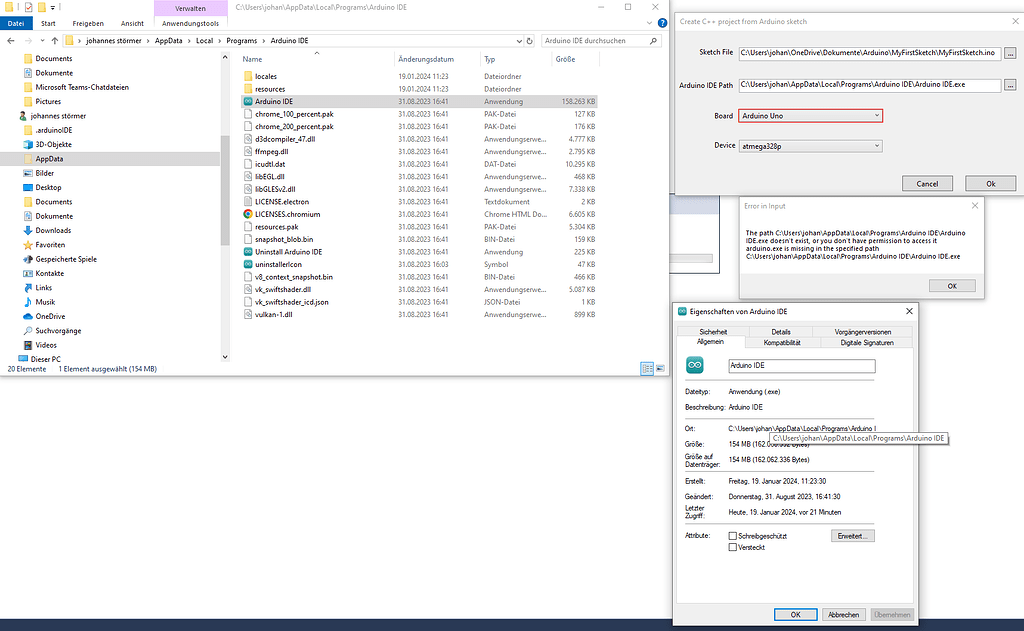1024x631 pixels.
Task: Select the vulkan-1.dll file
Action: [x=274, y=315]
